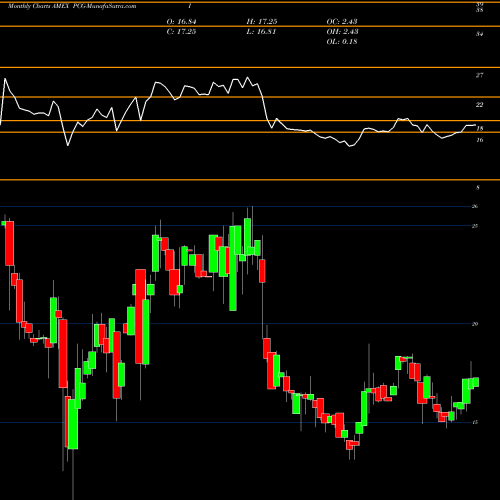The width and height of the screenshot is (500, 500).
Task: Select the open value 'O: 16.84'
Action: point(181,22)
